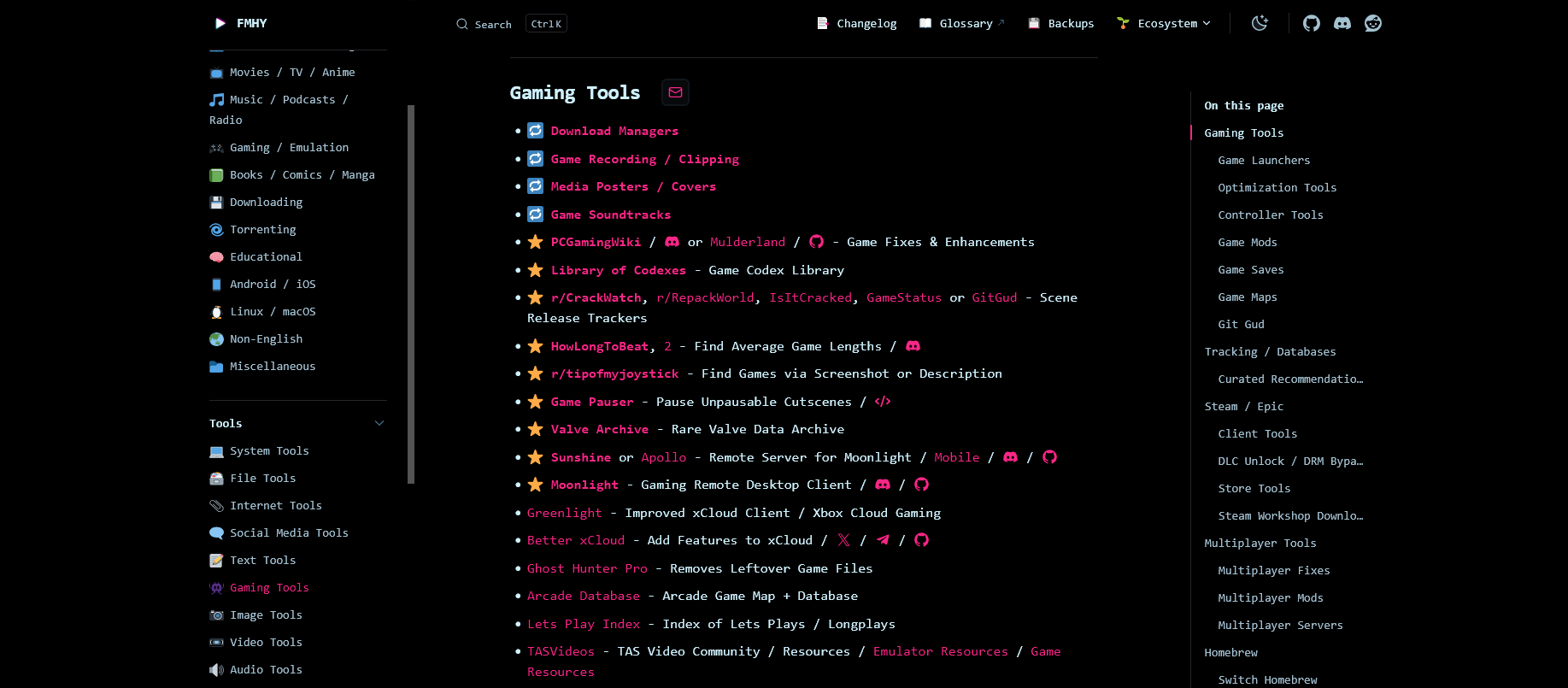The width and height of the screenshot is (1568, 688).
Task: Open r/tipofmyjoystick link
Action: [x=615, y=373]
